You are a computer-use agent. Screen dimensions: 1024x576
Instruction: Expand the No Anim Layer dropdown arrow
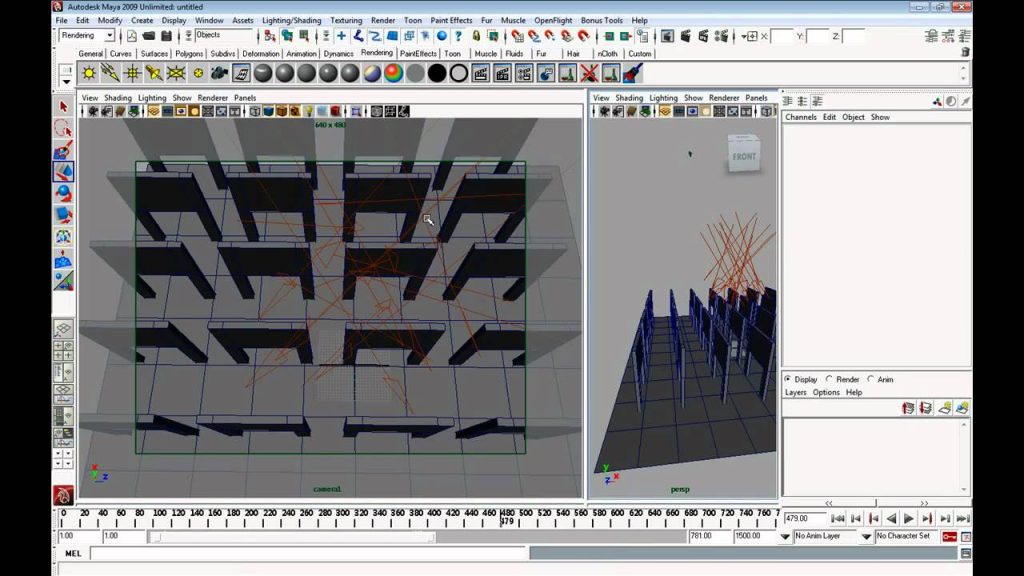(785, 536)
